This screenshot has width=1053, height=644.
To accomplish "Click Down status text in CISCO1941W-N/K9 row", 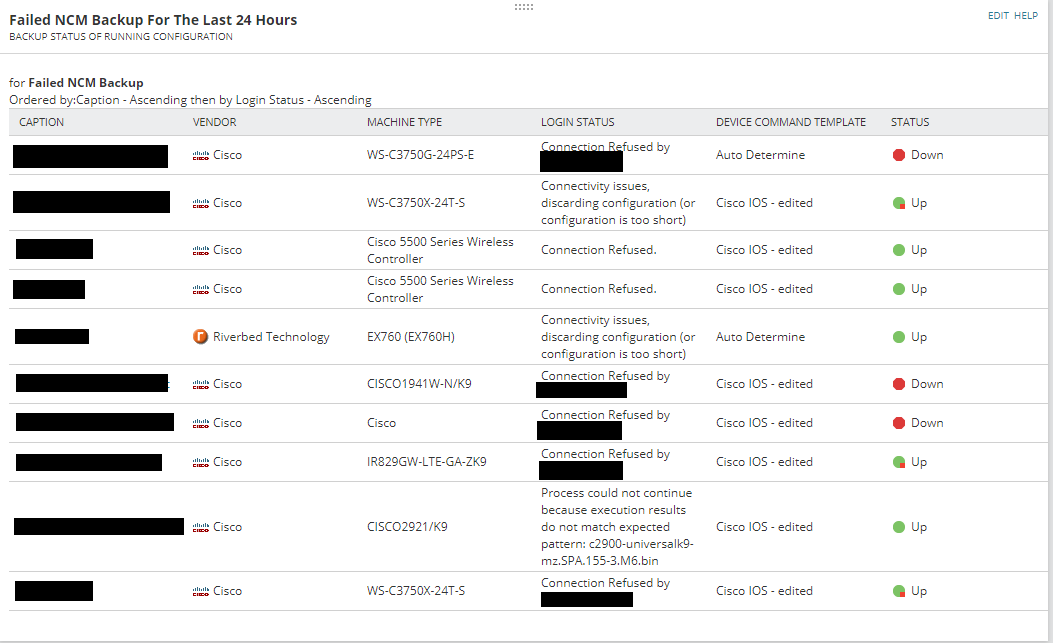I will click(927, 384).
